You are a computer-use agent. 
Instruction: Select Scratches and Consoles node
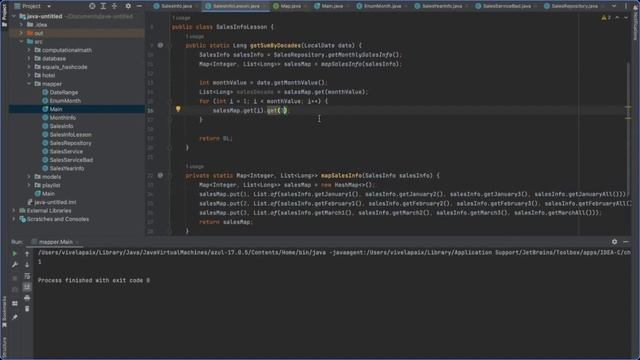pos(58,219)
